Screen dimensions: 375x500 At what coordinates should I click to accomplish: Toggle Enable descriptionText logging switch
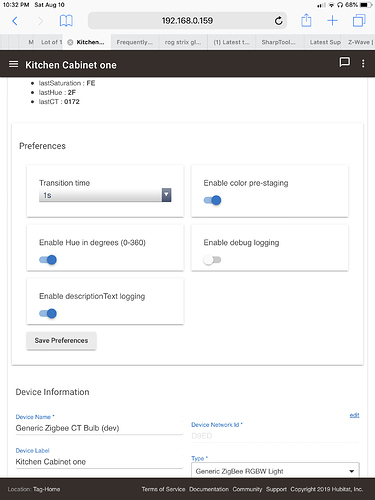pos(48,313)
